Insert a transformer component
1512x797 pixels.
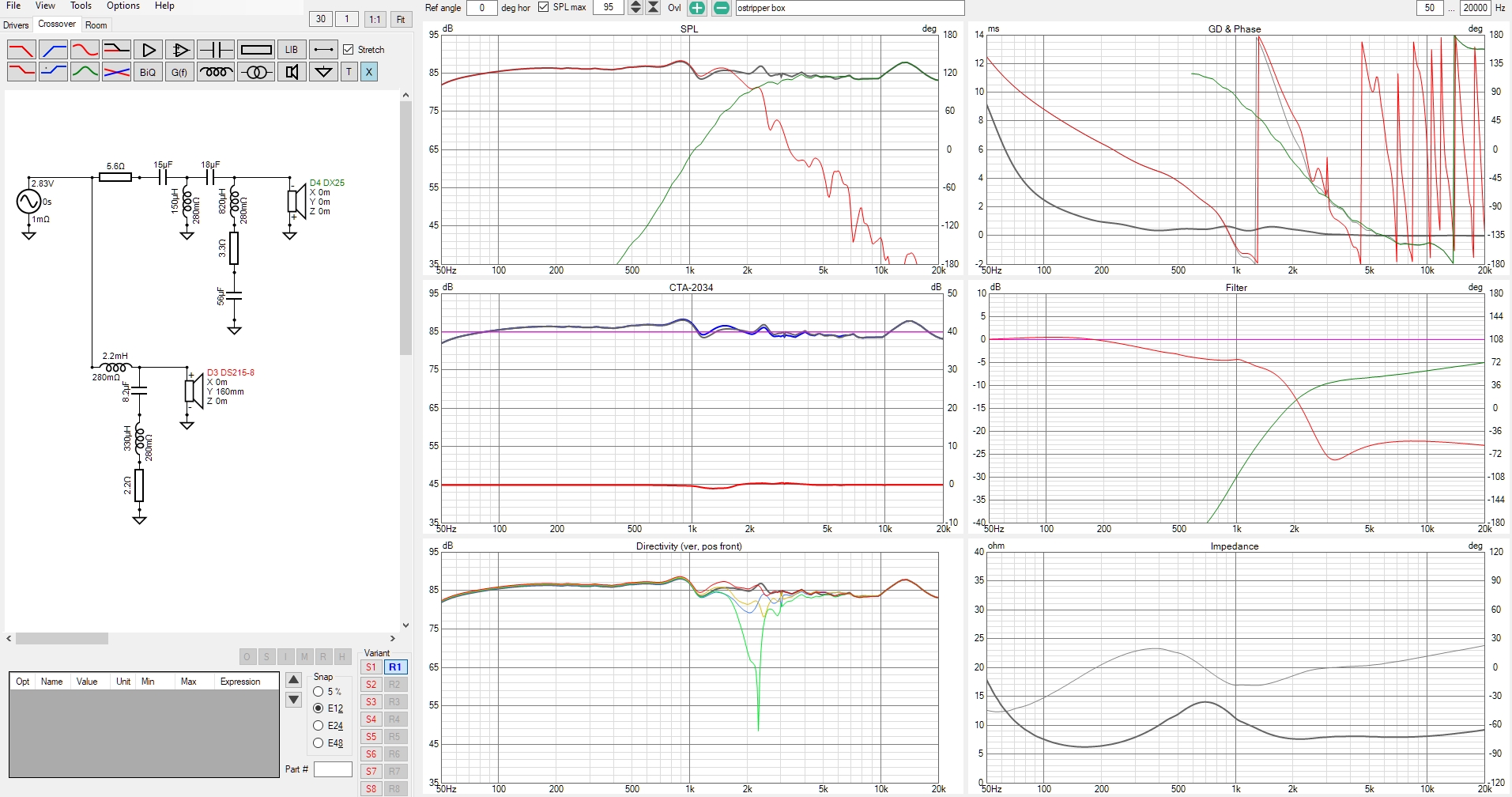coord(256,72)
